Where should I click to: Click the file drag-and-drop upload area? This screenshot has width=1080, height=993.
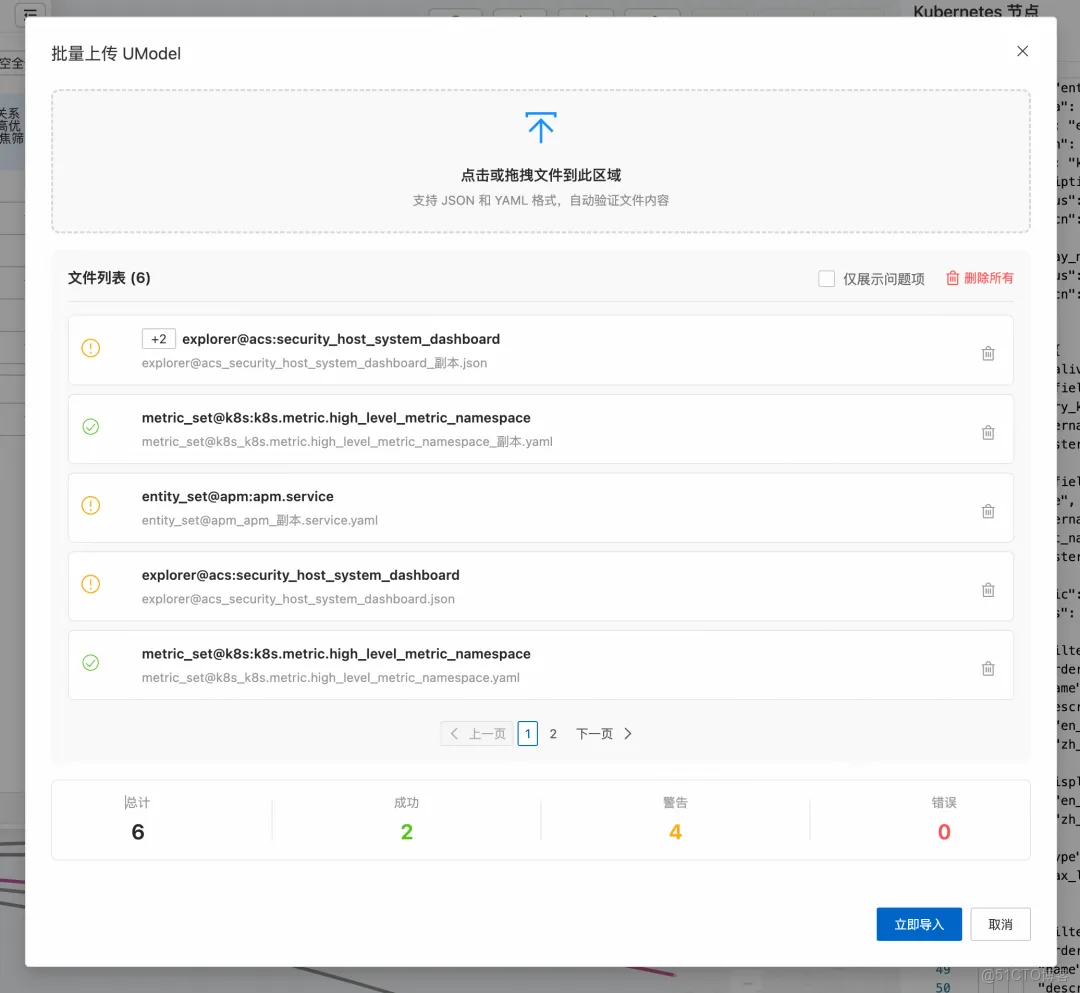(x=540, y=161)
